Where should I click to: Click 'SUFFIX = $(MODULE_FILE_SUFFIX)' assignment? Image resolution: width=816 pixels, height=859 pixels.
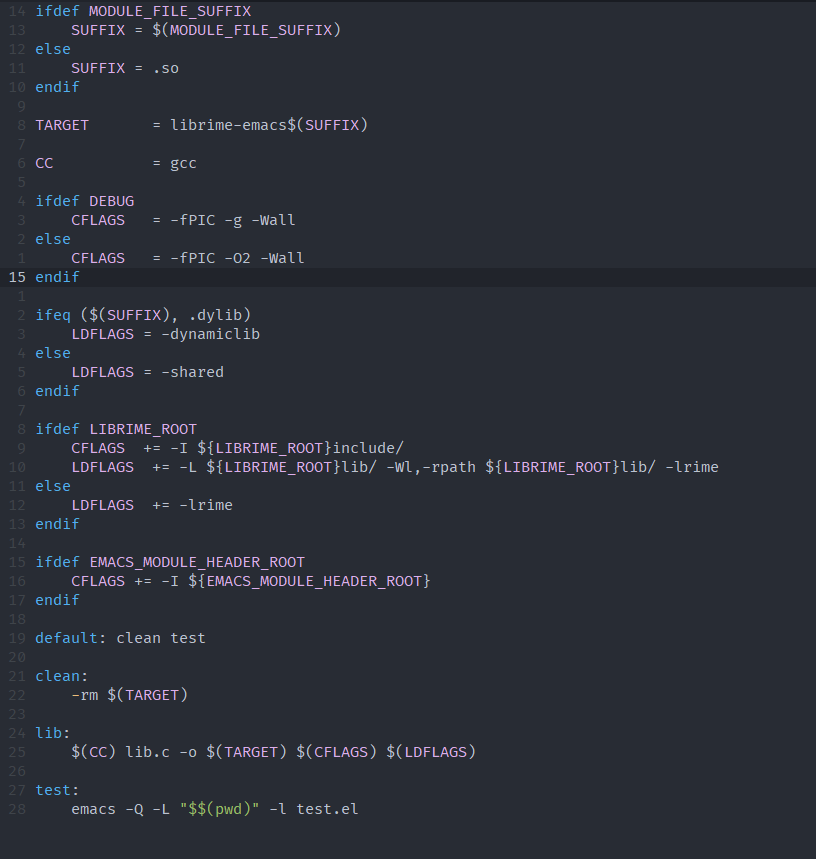[206, 30]
